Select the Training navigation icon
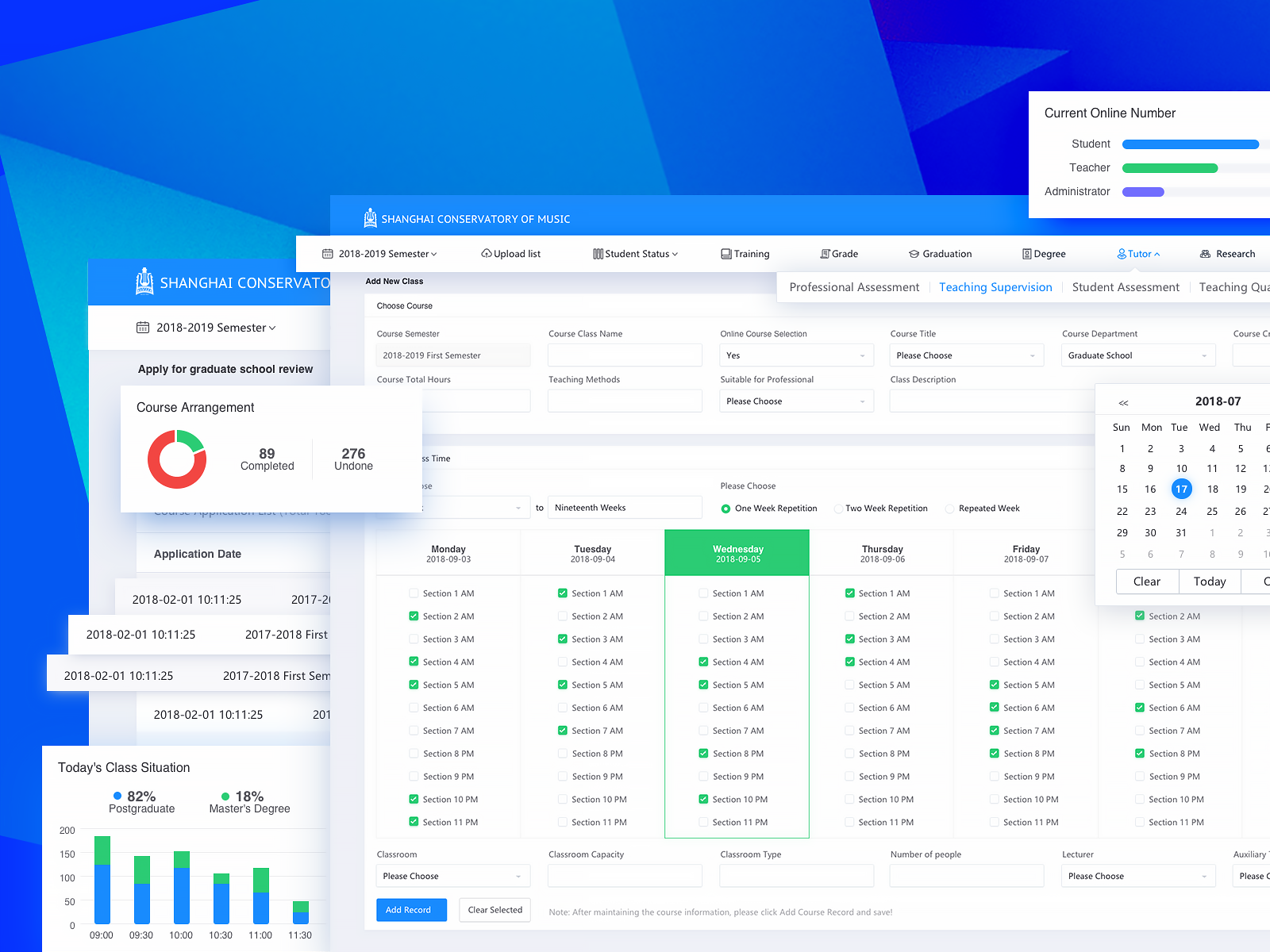Image resolution: width=1270 pixels, height=952 pixels. pyautogui.click(x=726, y=253)
